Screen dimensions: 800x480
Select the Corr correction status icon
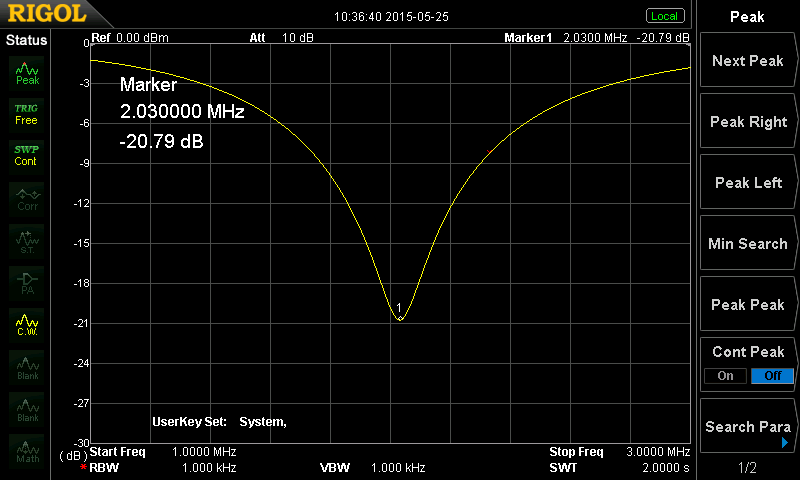point(27,198)
